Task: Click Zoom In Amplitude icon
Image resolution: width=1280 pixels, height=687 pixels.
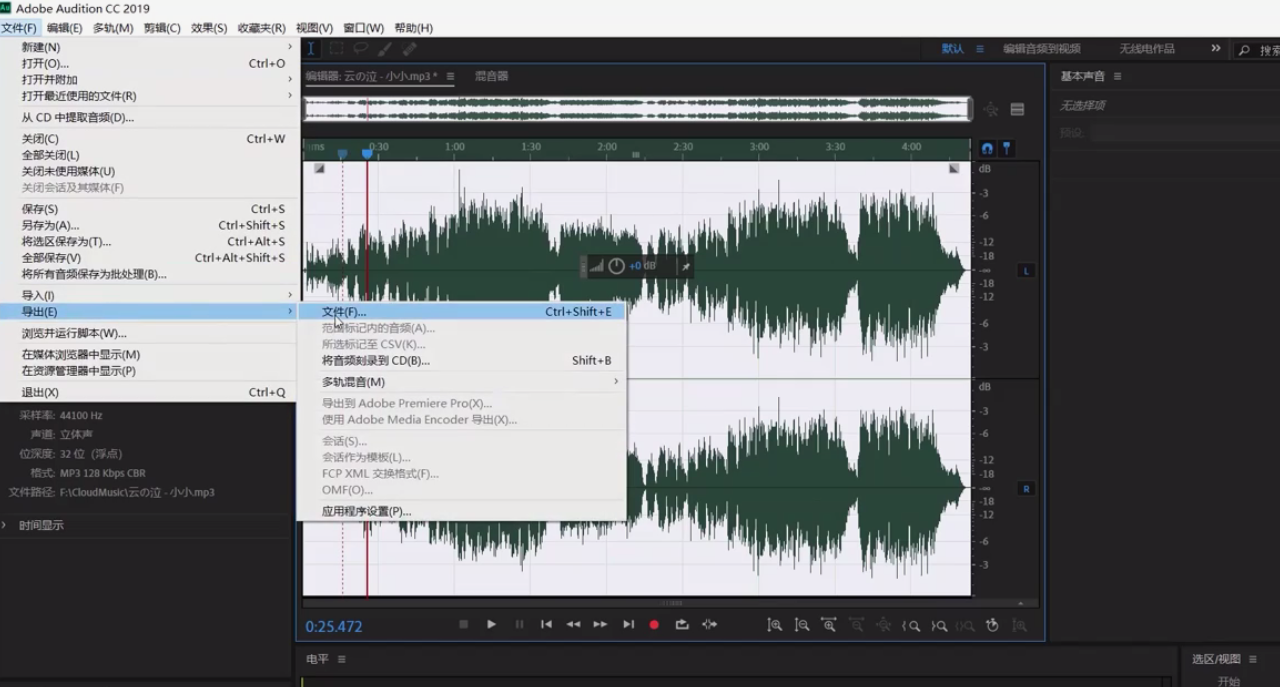Action: tap(774, 625)
